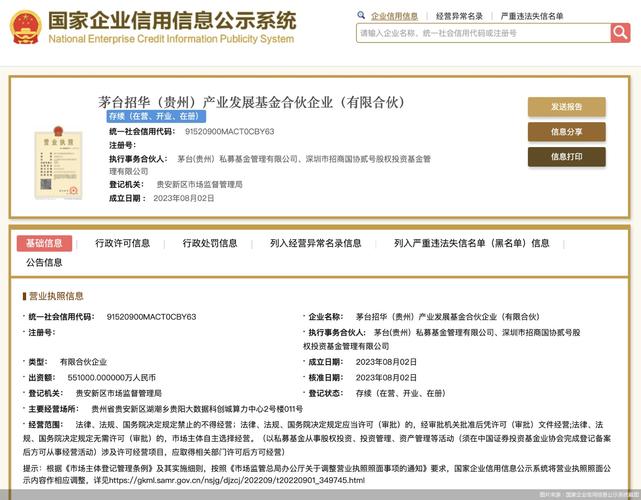641x500 pixels.
Task: Select the 经营异常名录 search category
Action: (459, 16)
